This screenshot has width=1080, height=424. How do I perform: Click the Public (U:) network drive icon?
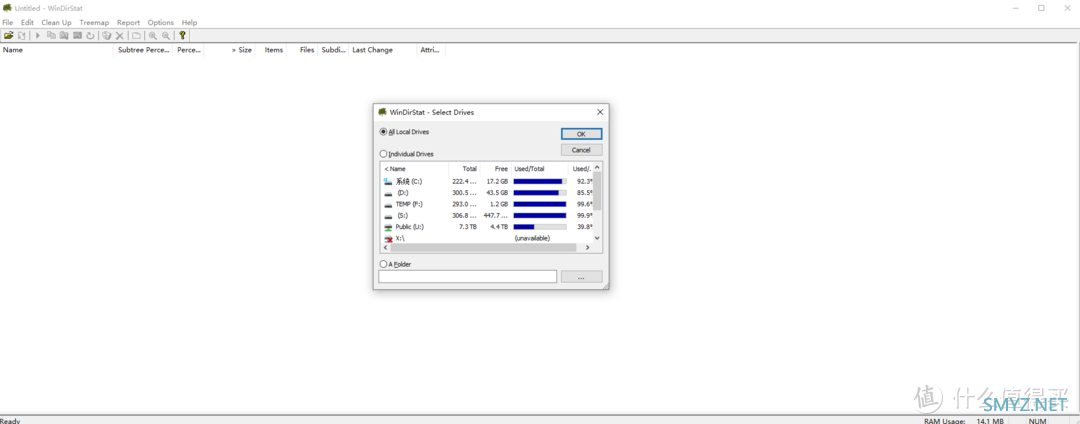(388, 226)
